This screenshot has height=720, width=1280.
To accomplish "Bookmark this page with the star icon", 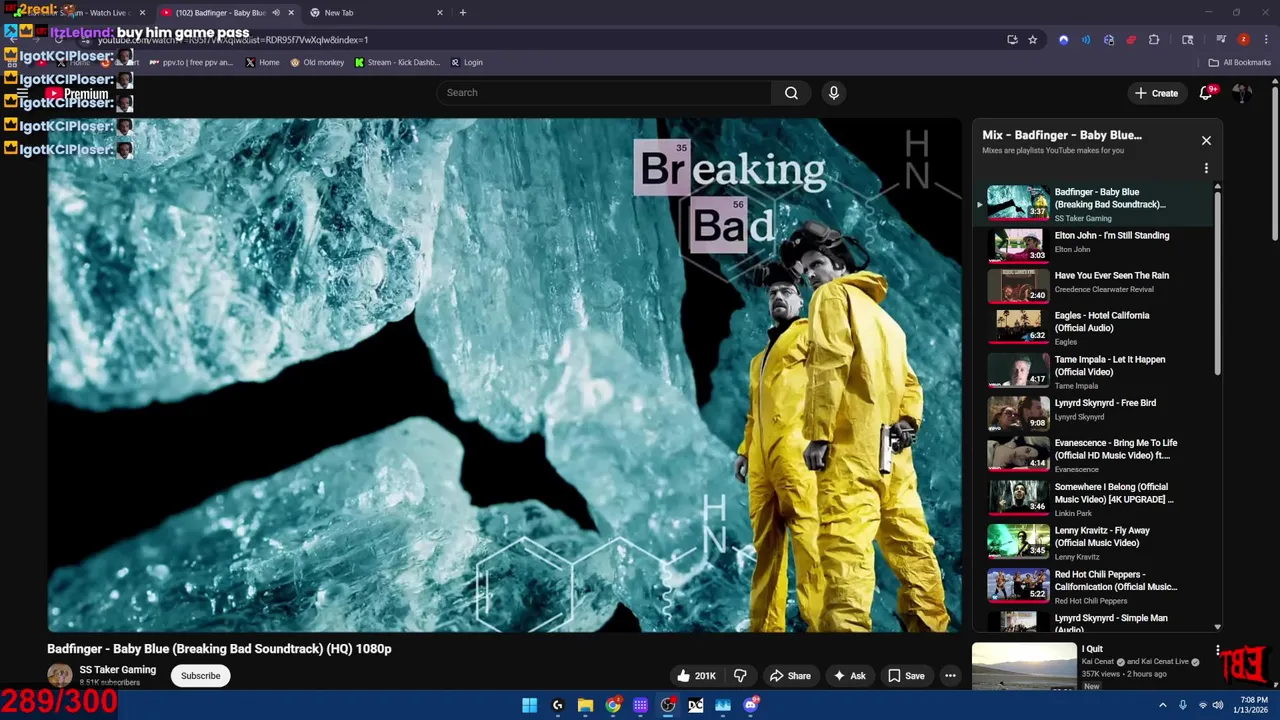I will tap(1032, 40).
